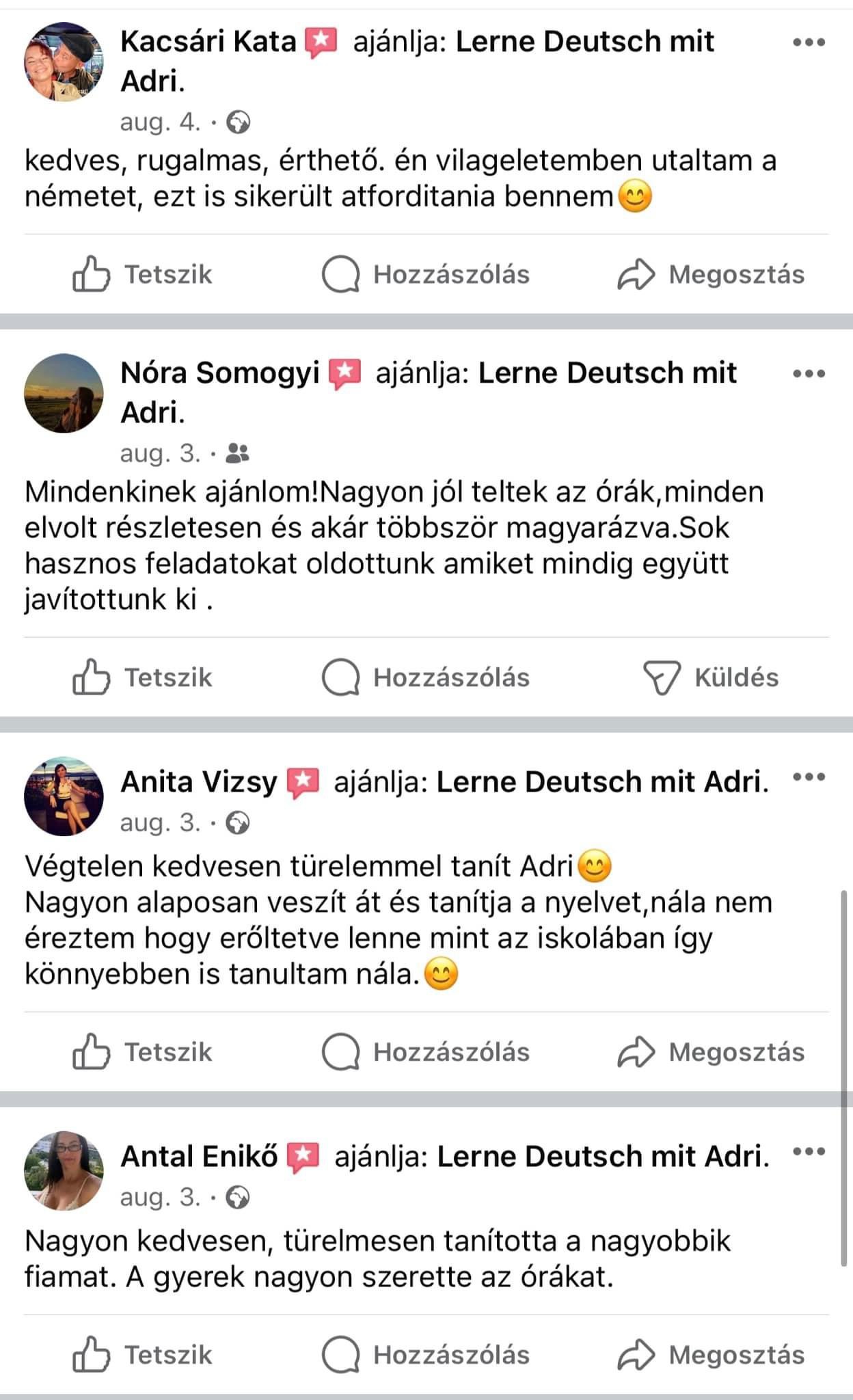
Task: Send Nóra Somogyi's post with Küldés
Action: coord(711,677)
